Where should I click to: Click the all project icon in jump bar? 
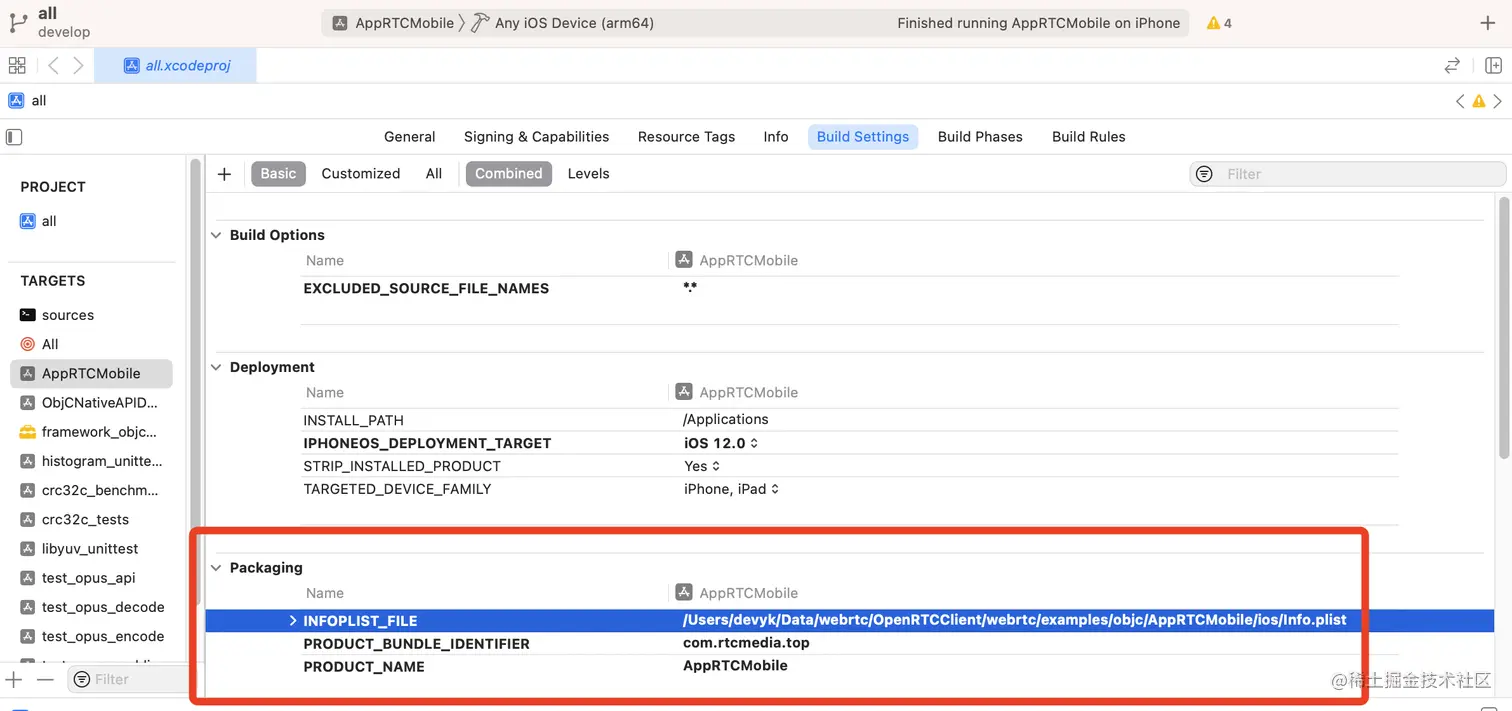(16, 100)
